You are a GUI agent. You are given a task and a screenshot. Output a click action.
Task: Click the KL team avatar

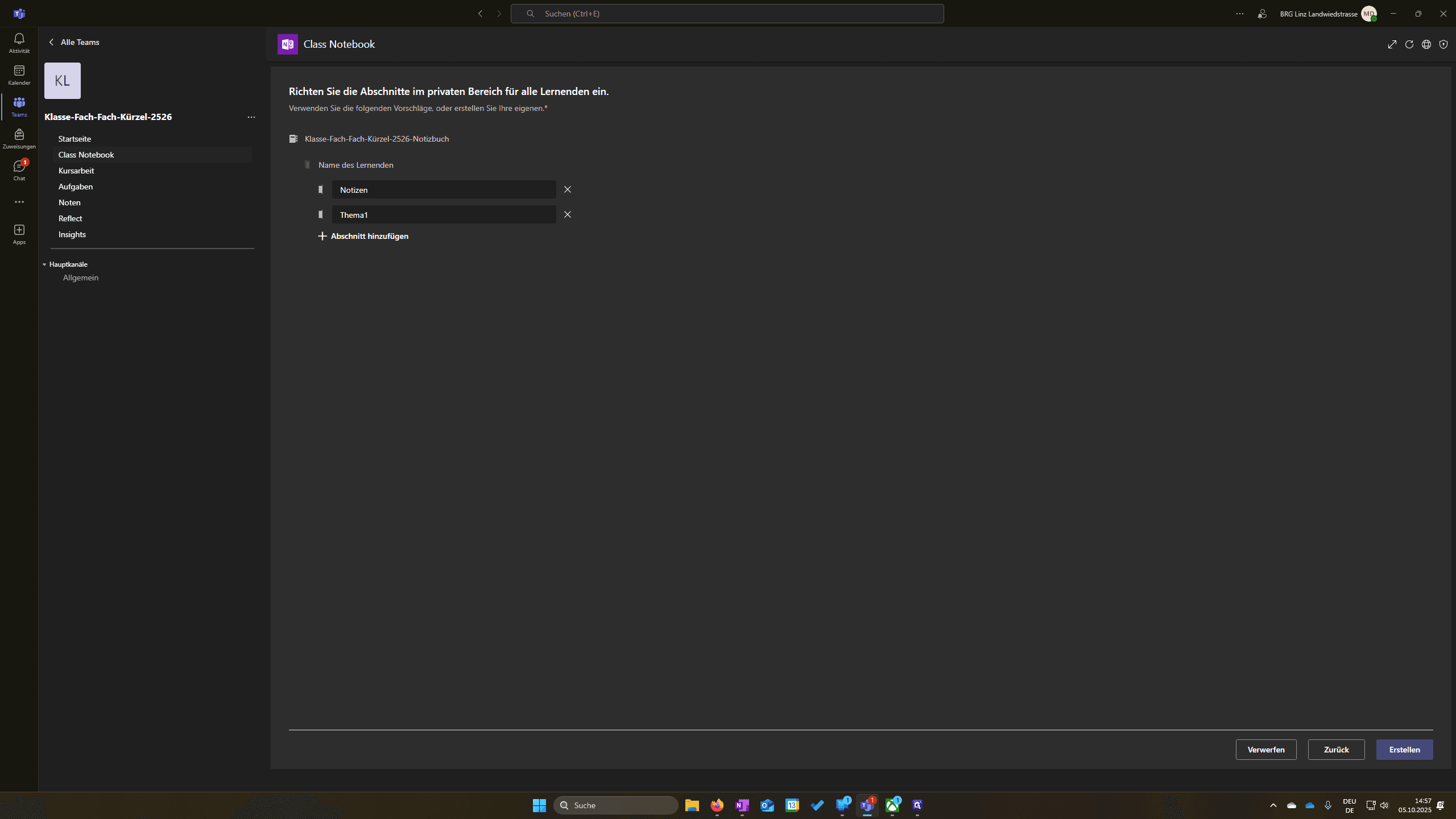pyautogui.click(x=63, y=81)
